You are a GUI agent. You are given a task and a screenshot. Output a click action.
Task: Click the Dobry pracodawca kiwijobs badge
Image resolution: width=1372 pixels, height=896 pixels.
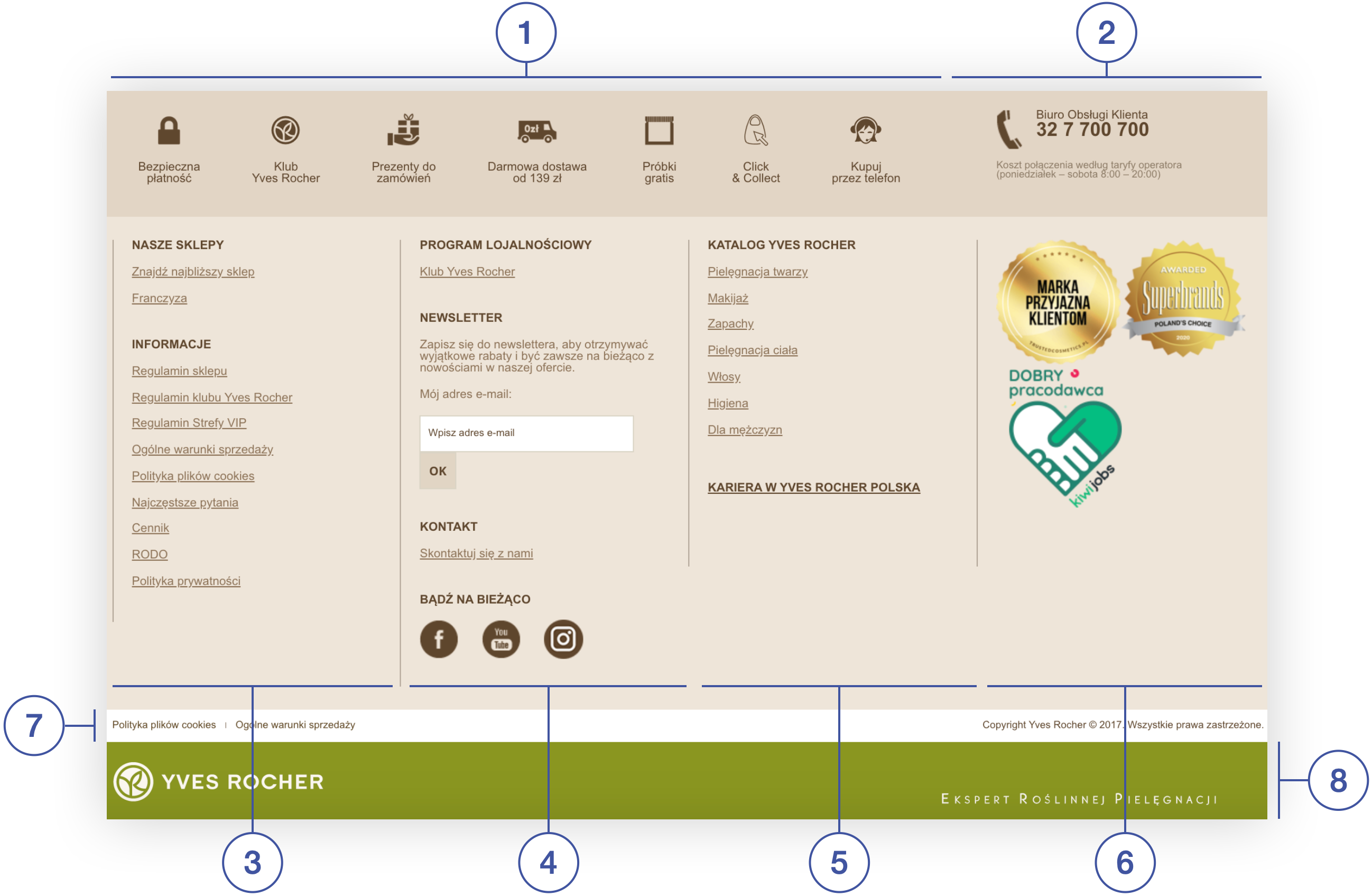[x=1064, y=438]
